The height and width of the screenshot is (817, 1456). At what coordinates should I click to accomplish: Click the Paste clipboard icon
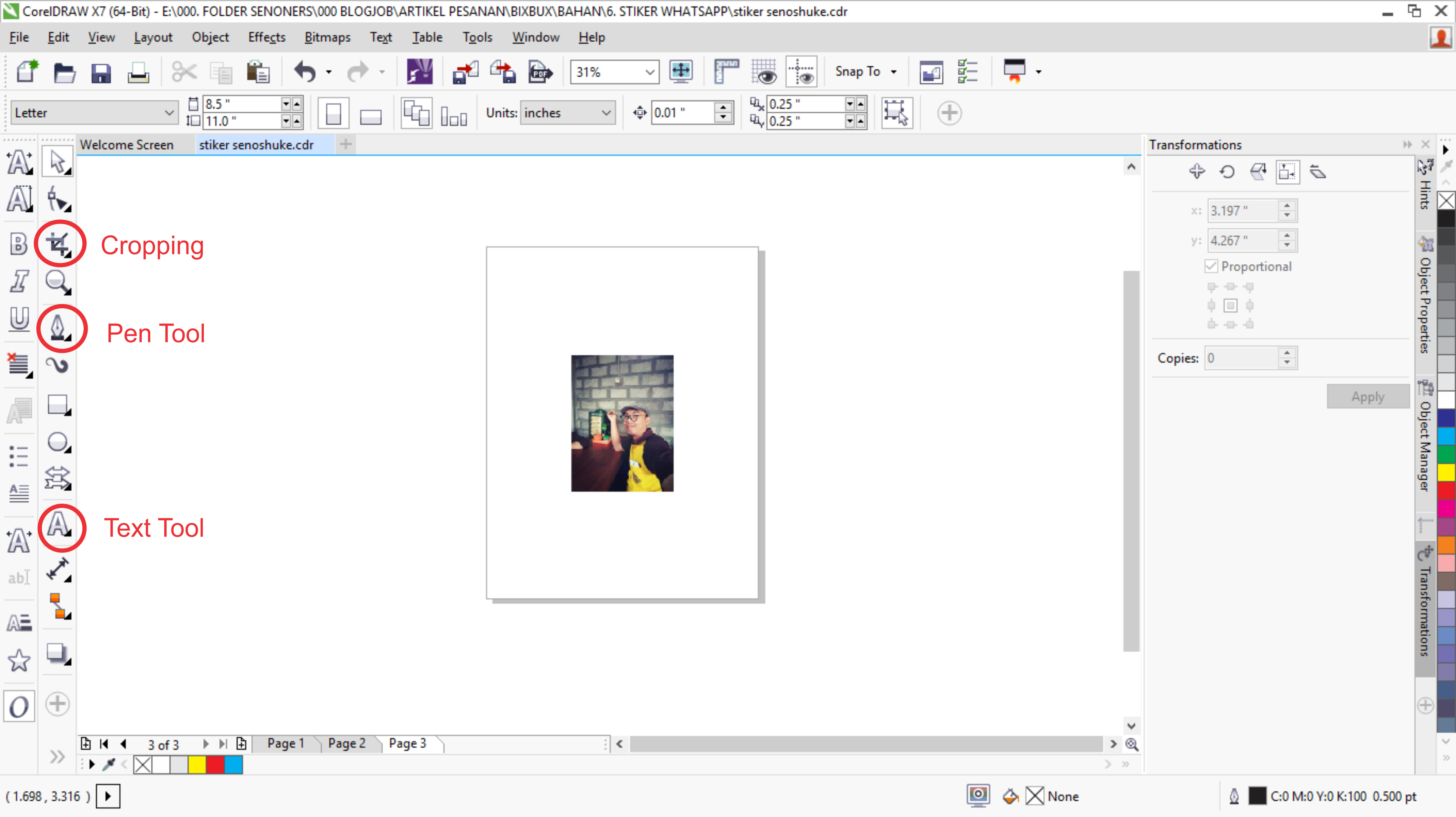coord(258,72)
